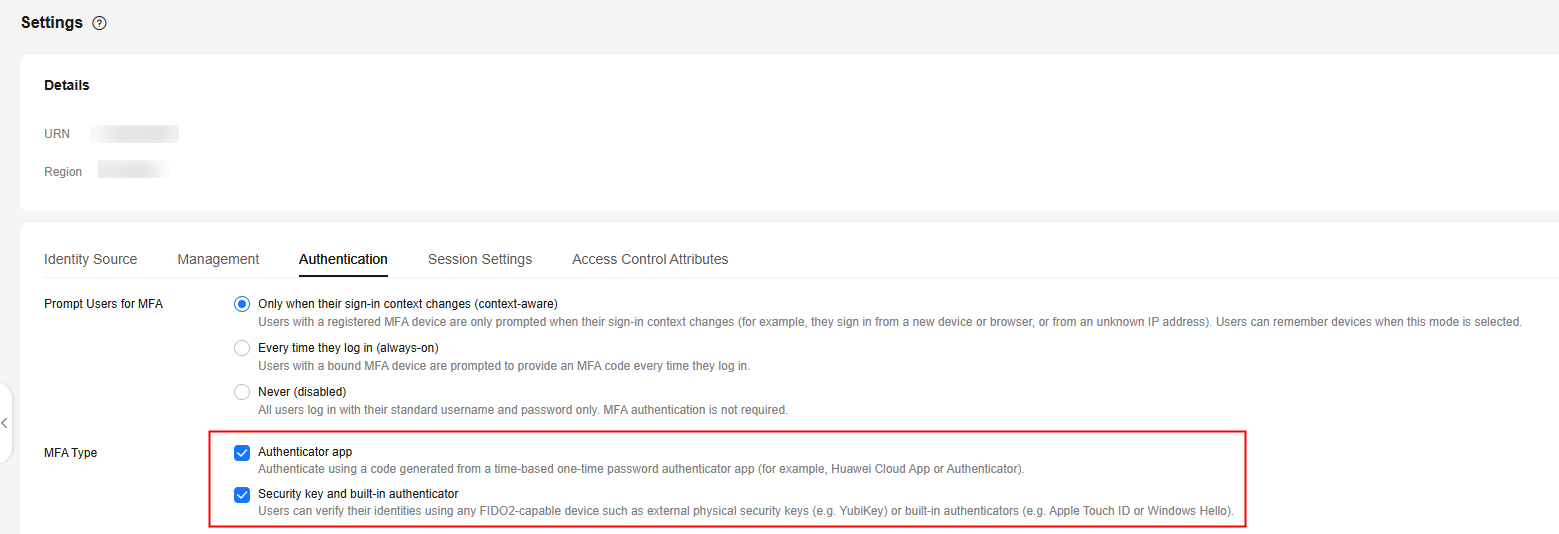This screenshot has width=1559, height=534.
Task: Click the Settings page heading
Action: tap(52, 22)
